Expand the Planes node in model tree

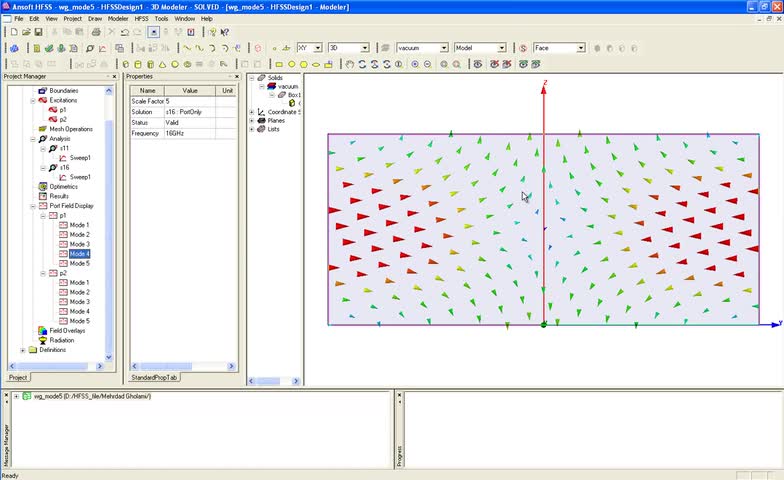pos(252,120)
